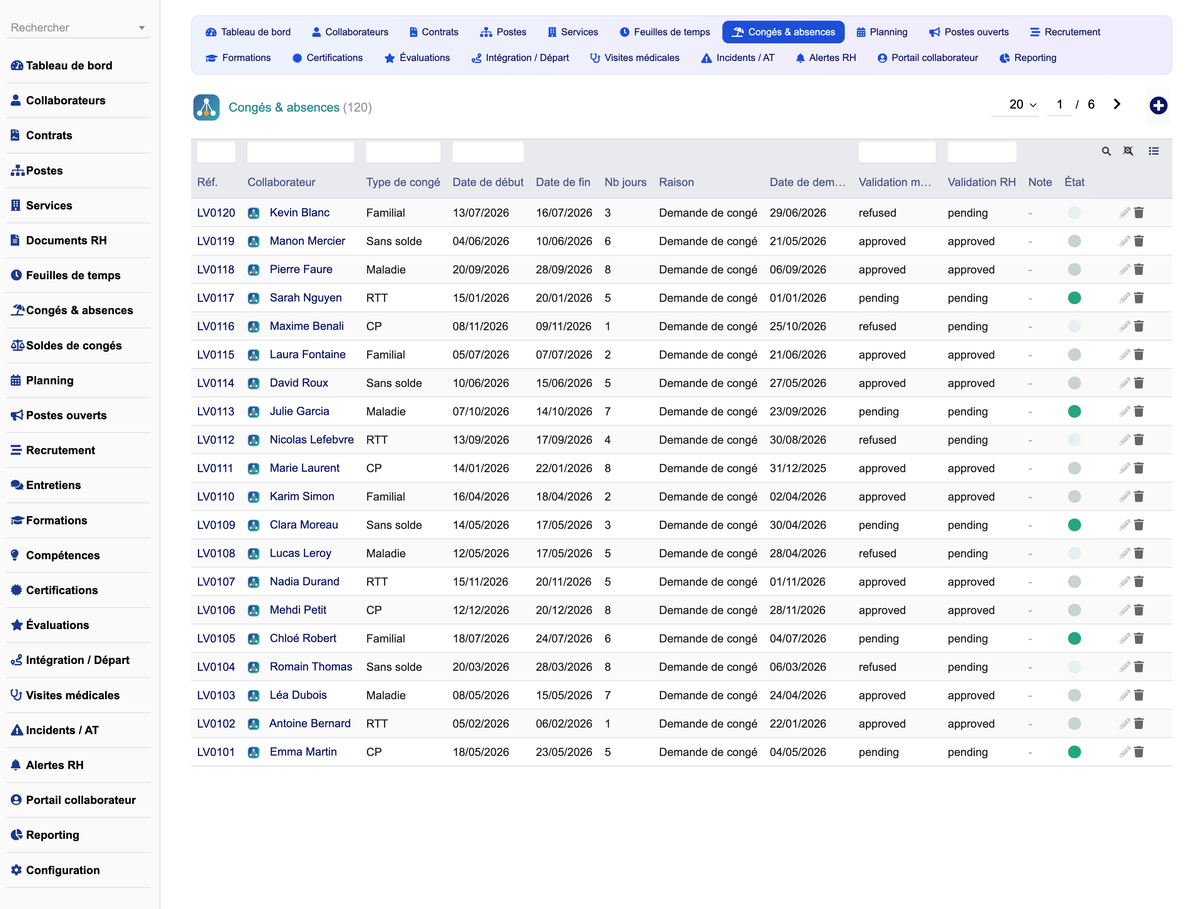Click the Type de congé filter input
1200x909 pixels.
(x=403, y=152)
